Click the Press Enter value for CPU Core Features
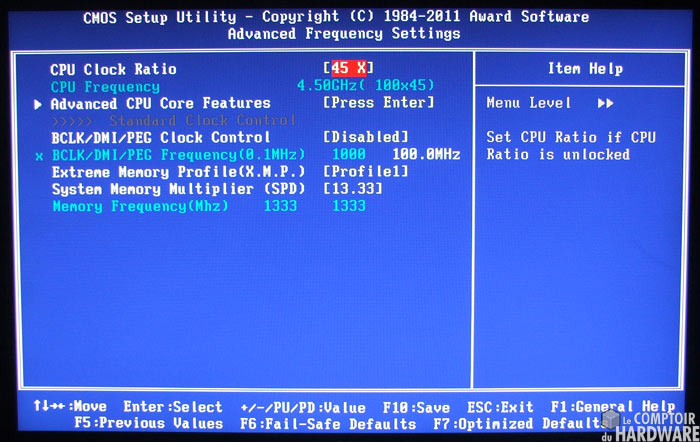The image size is (700, 442). tap(378, 103)
